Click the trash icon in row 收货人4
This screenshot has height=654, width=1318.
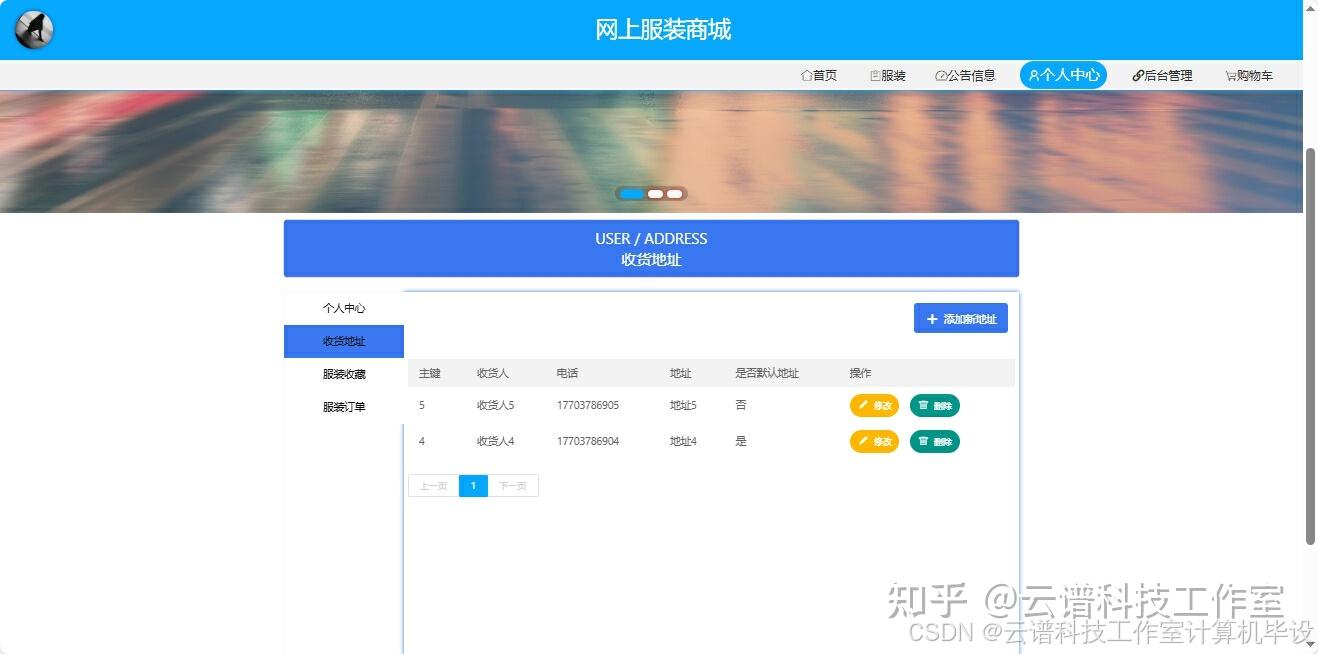click(923, 441)
